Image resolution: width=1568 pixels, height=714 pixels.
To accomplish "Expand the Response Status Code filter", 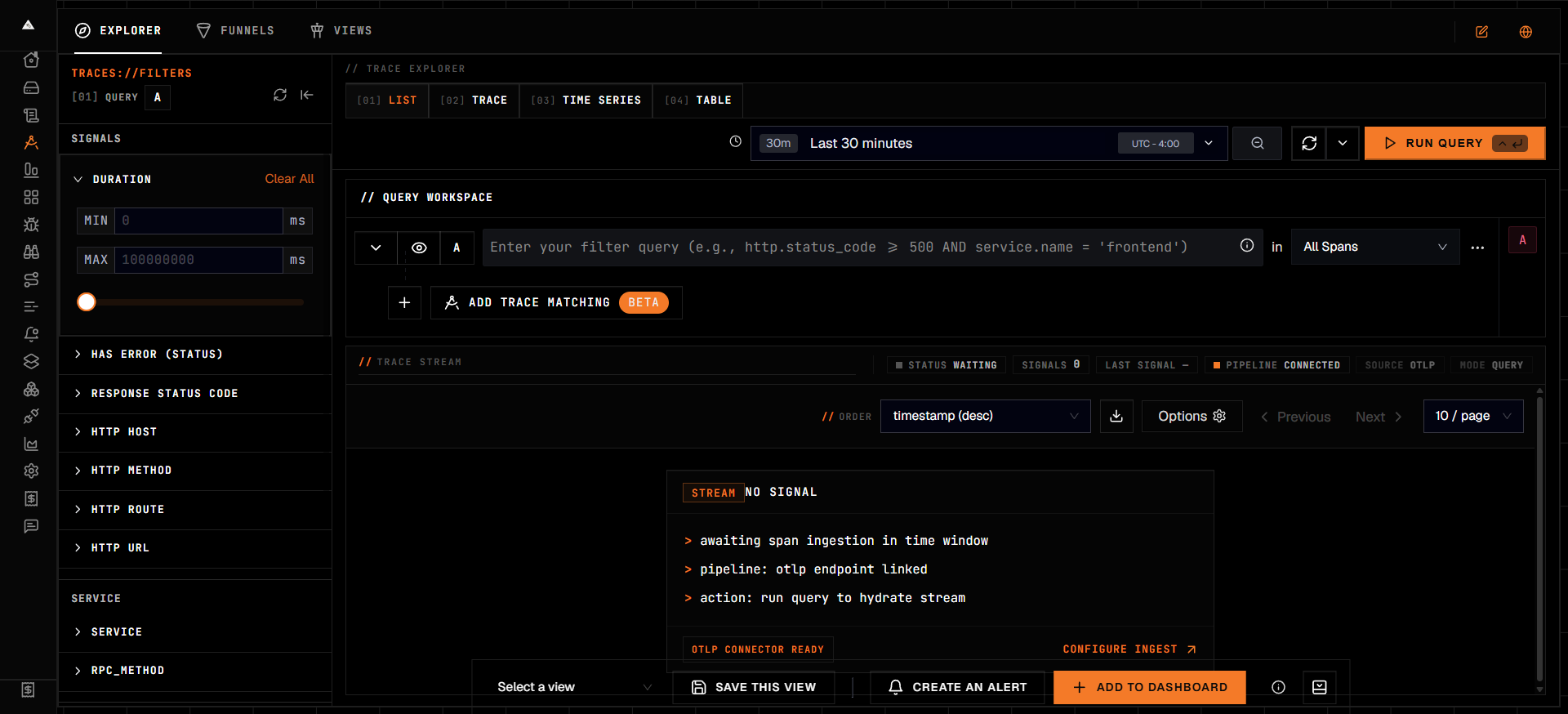I will 194,394.
